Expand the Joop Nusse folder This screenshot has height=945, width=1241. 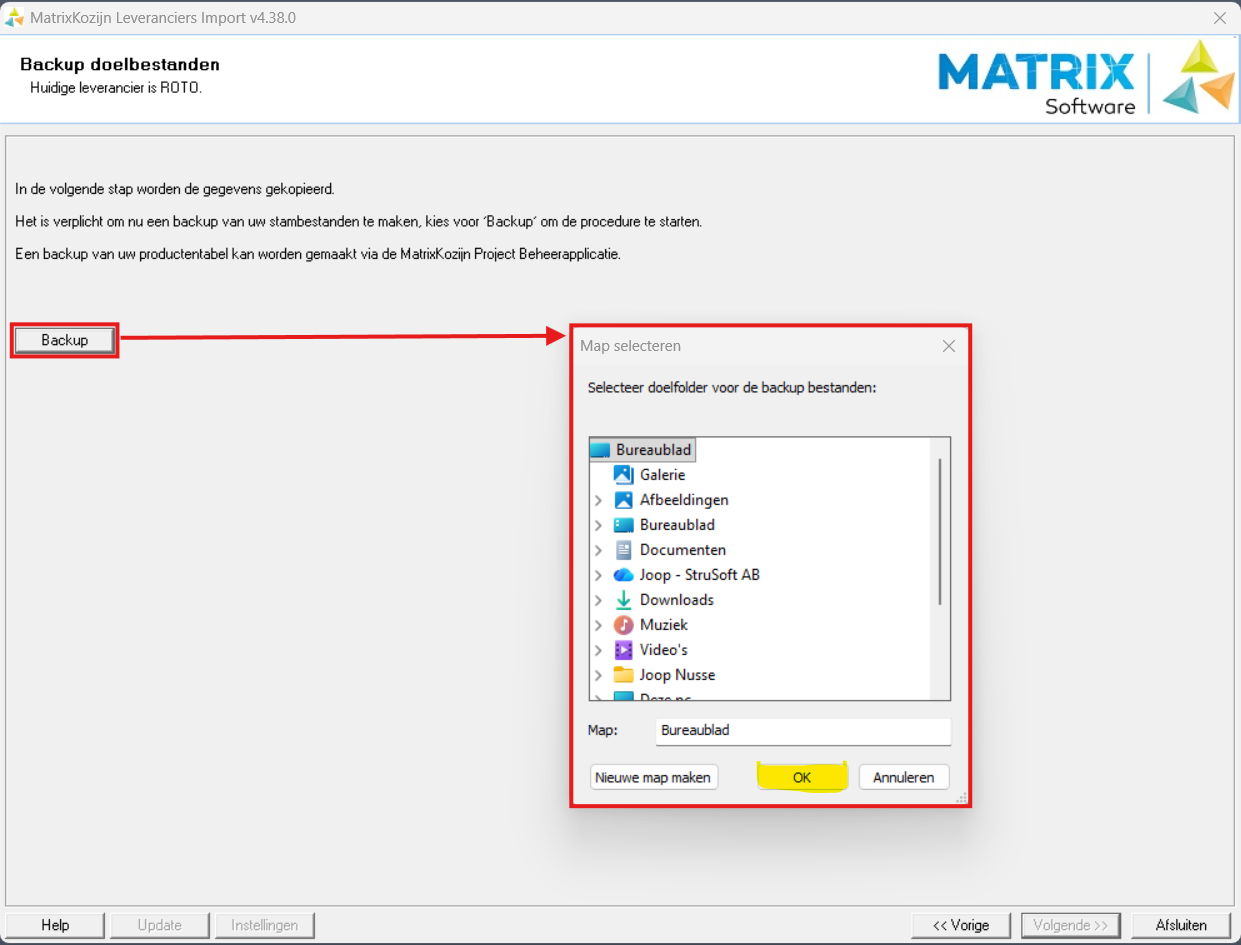[x=598, y=675]
